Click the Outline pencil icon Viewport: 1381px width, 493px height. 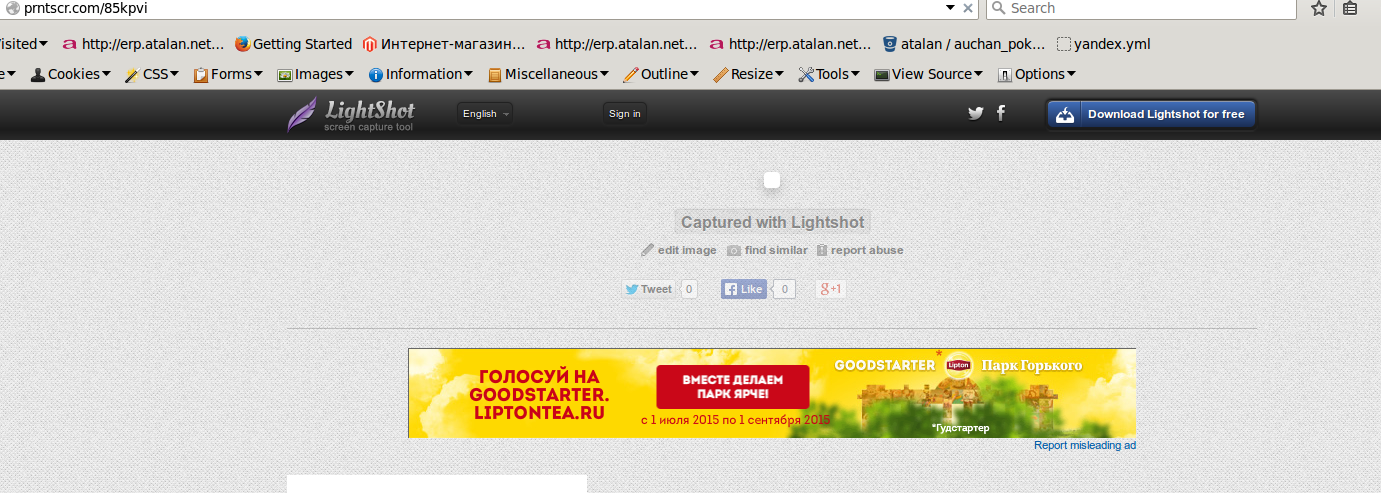point(630,74)
